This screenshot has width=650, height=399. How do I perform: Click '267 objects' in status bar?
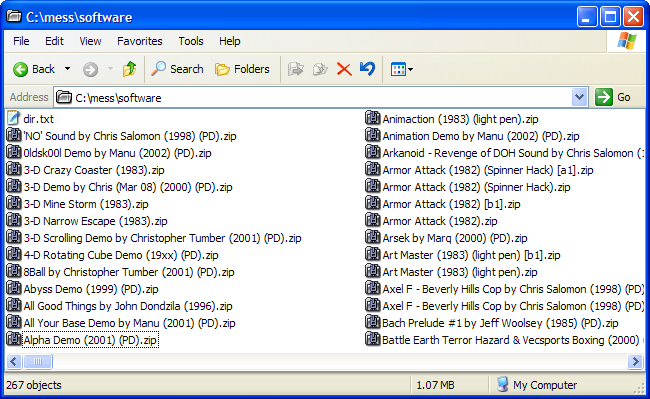(34, 385)
